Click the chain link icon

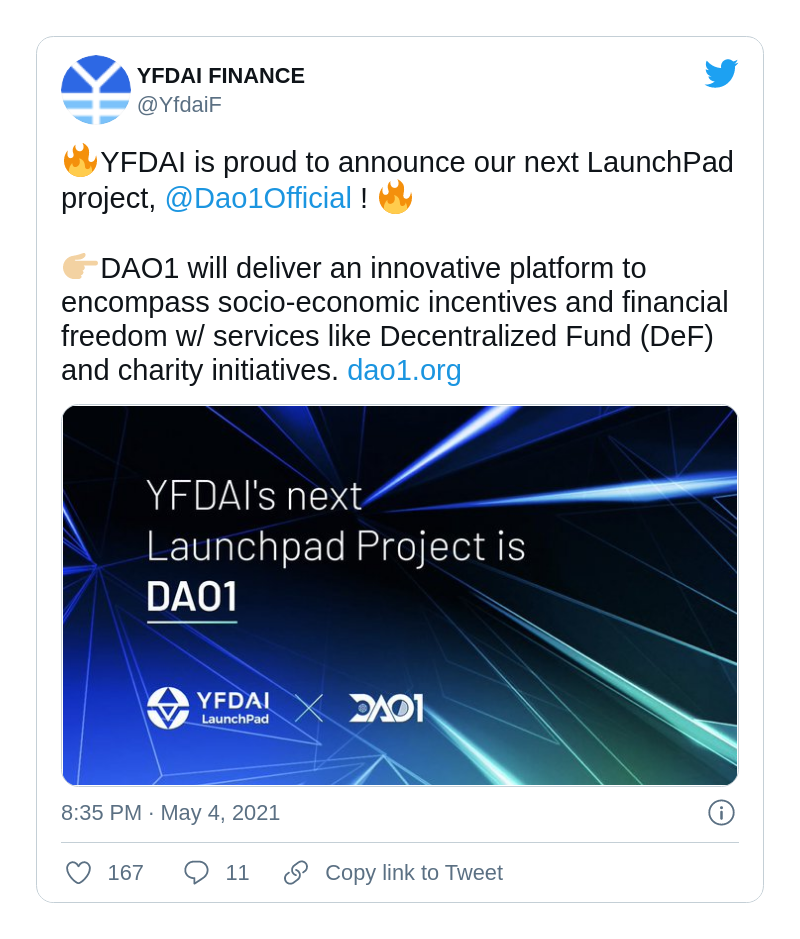pyautogui.click(x=296, y=873)
